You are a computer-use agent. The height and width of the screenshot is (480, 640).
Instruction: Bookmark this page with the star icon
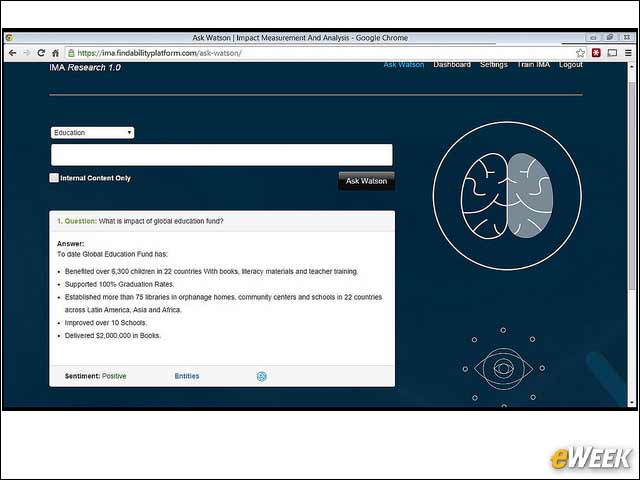(580, 53)
